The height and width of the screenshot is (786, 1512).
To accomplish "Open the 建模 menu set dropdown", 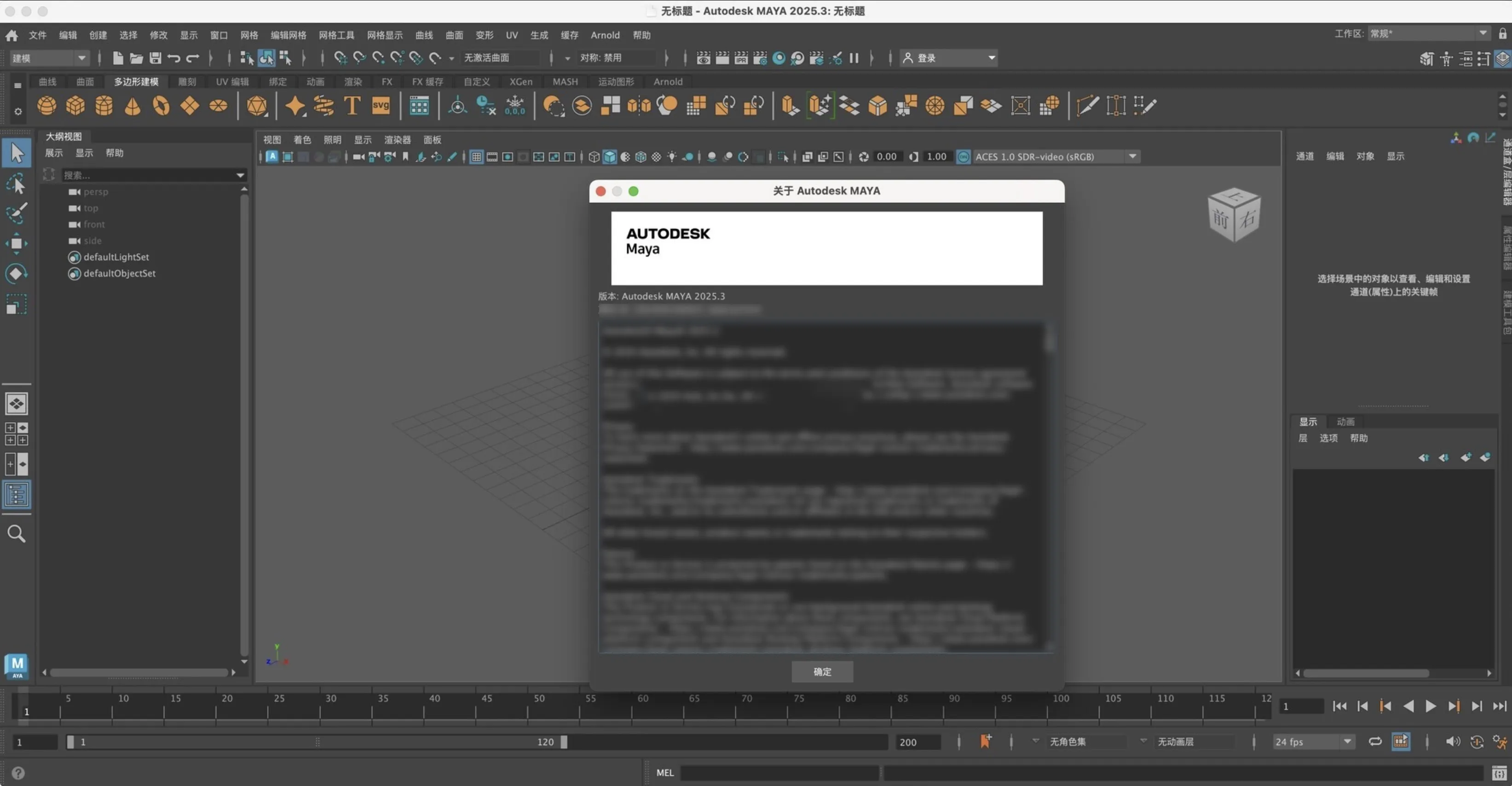I will point(50,58).
